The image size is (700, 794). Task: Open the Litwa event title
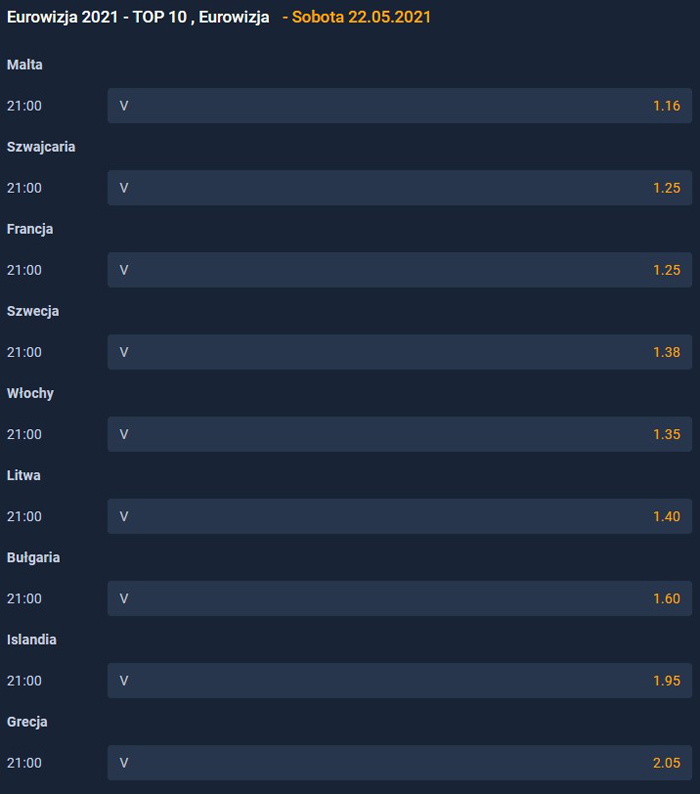coord(24,474)
